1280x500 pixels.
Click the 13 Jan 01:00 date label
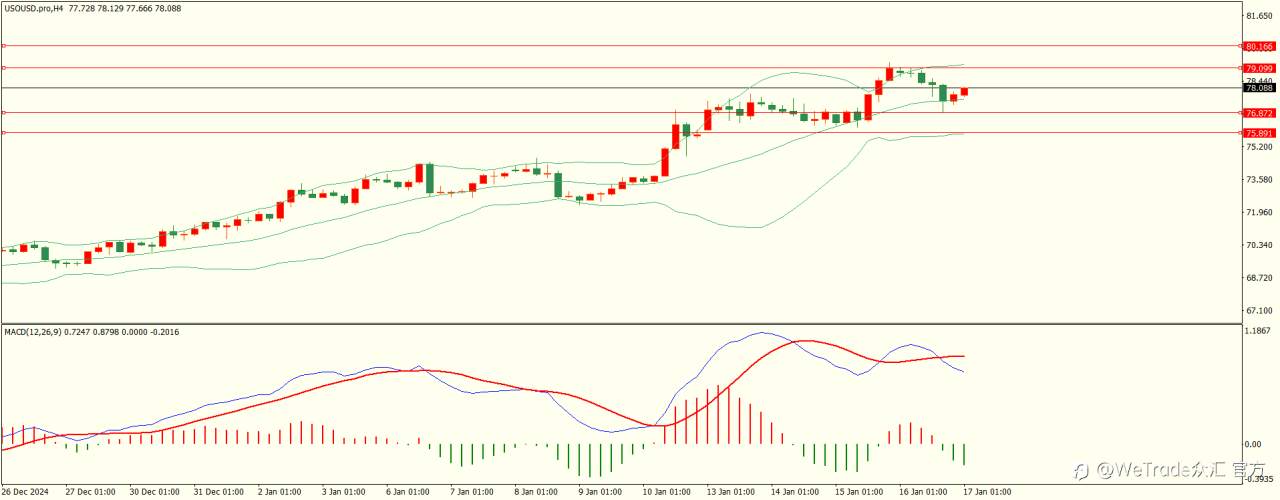click(730, 492)
